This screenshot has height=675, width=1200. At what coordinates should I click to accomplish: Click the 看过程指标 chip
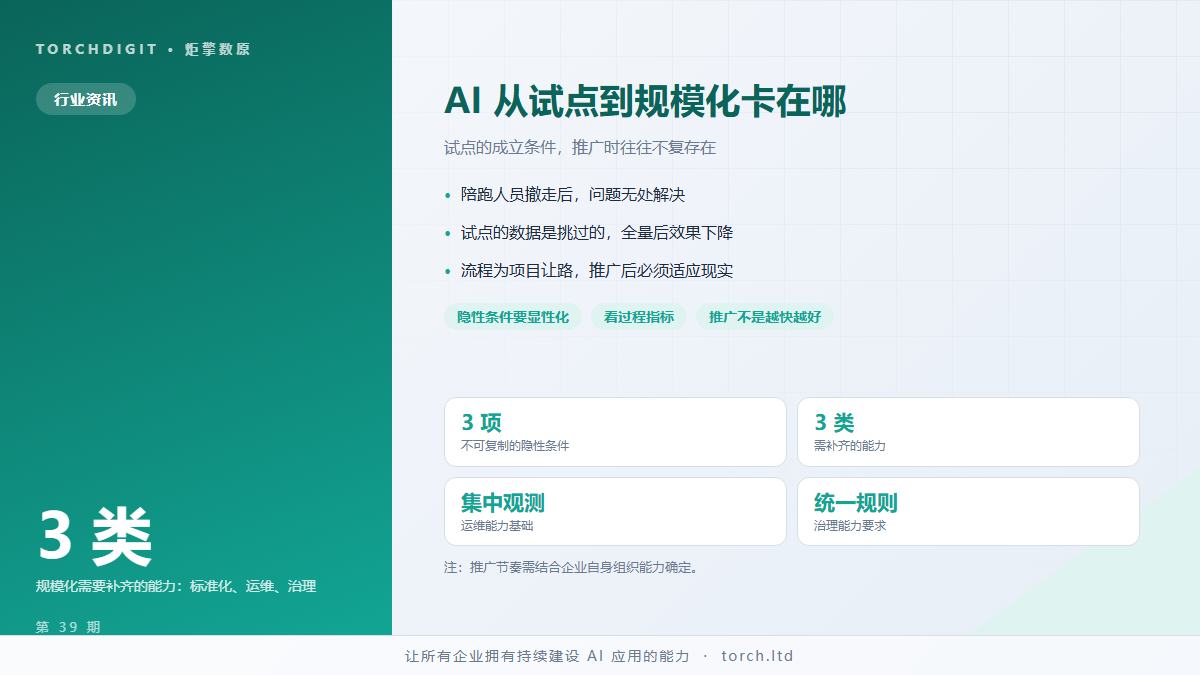point(639,317)
